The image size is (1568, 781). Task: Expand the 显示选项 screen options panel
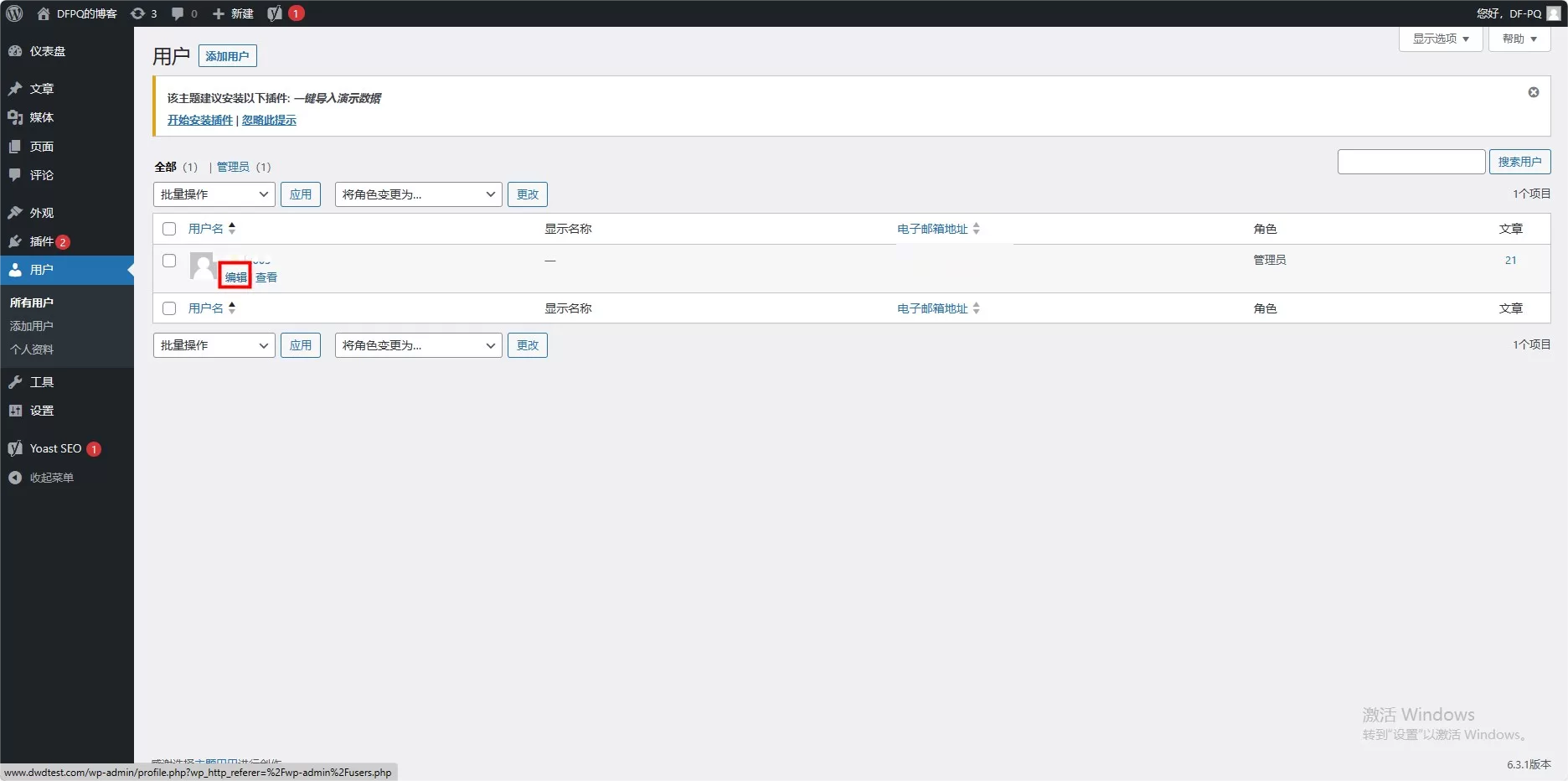[1440, 39]
